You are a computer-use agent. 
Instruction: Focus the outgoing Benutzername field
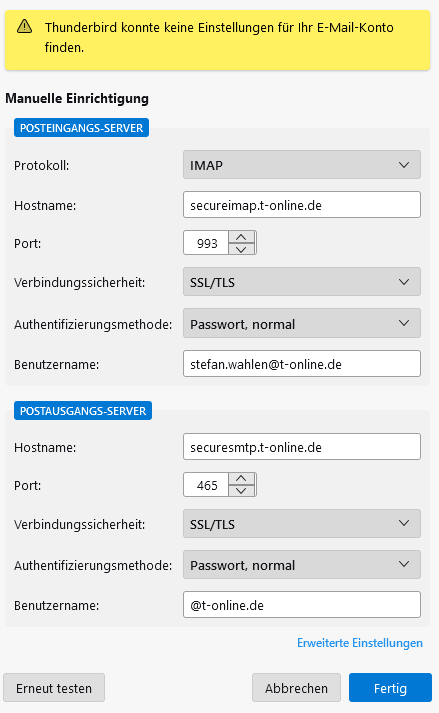tap(302, 605)
